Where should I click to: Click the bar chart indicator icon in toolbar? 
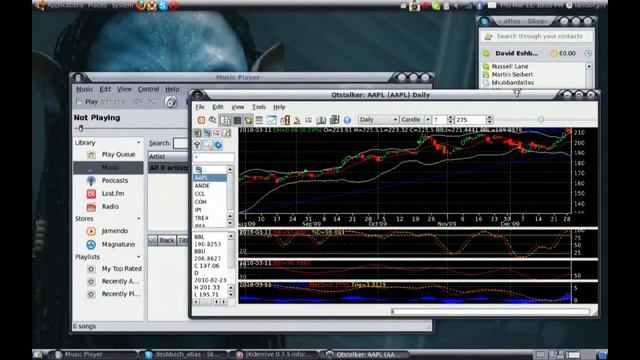[285, 120]
